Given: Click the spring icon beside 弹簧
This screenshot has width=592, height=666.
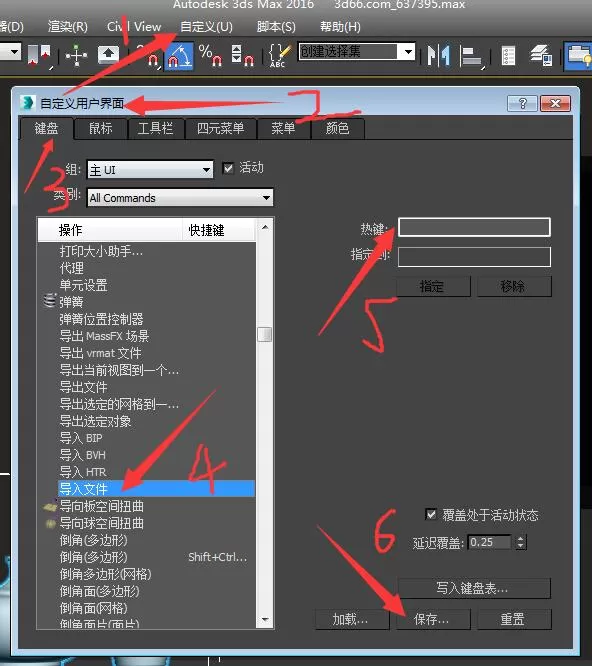Looking at the screenshot, I should point(50,300).
